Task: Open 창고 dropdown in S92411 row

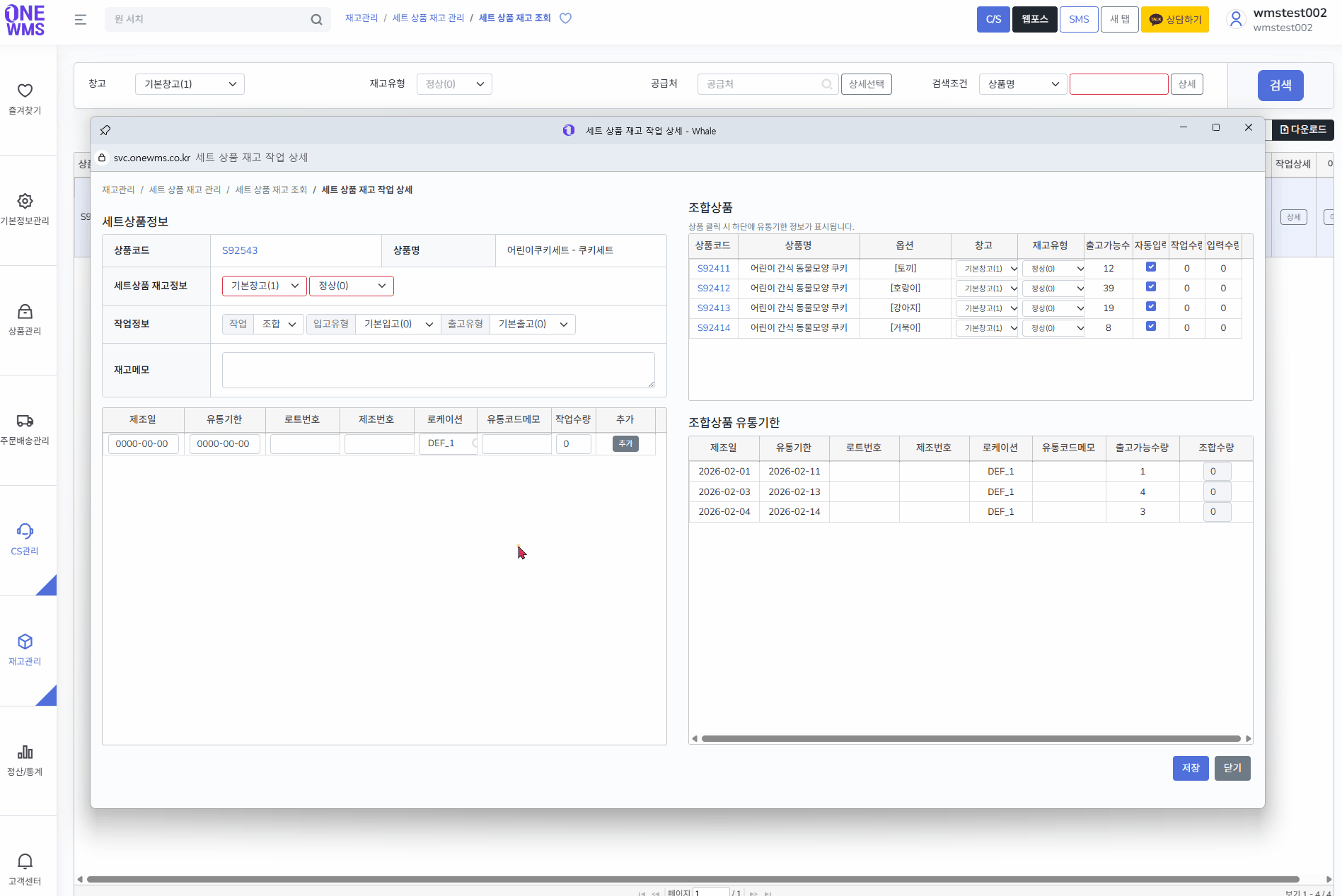Action: 988,269
